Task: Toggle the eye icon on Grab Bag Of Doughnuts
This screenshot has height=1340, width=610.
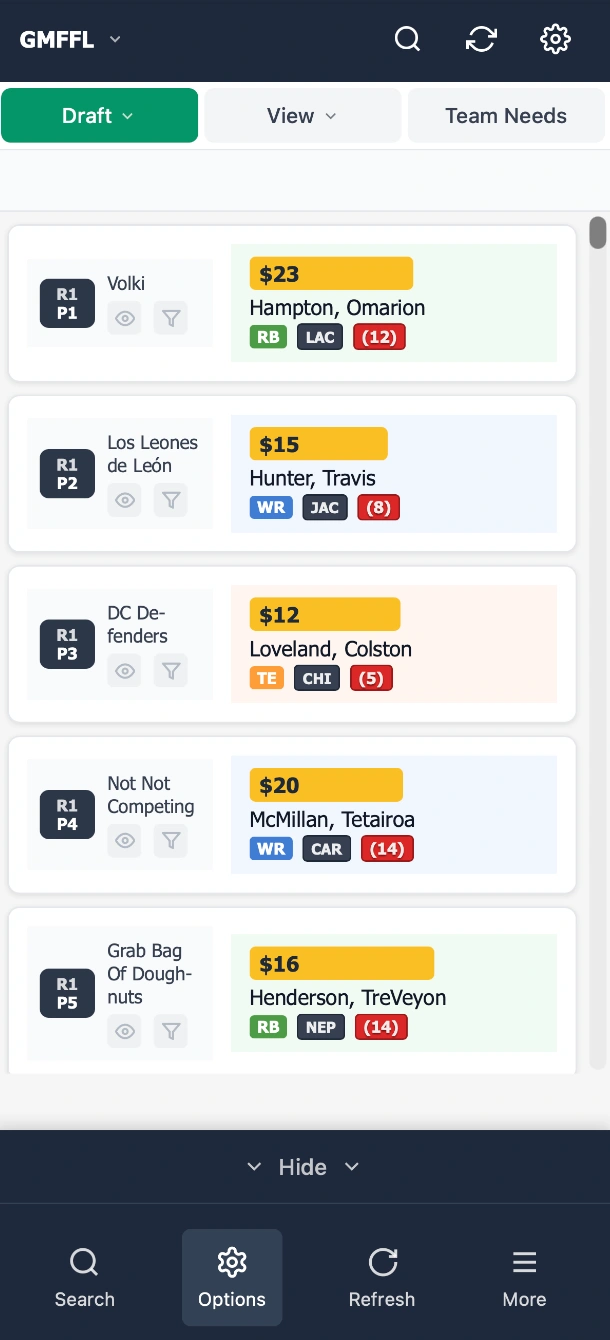Action: pos(124,1031)
